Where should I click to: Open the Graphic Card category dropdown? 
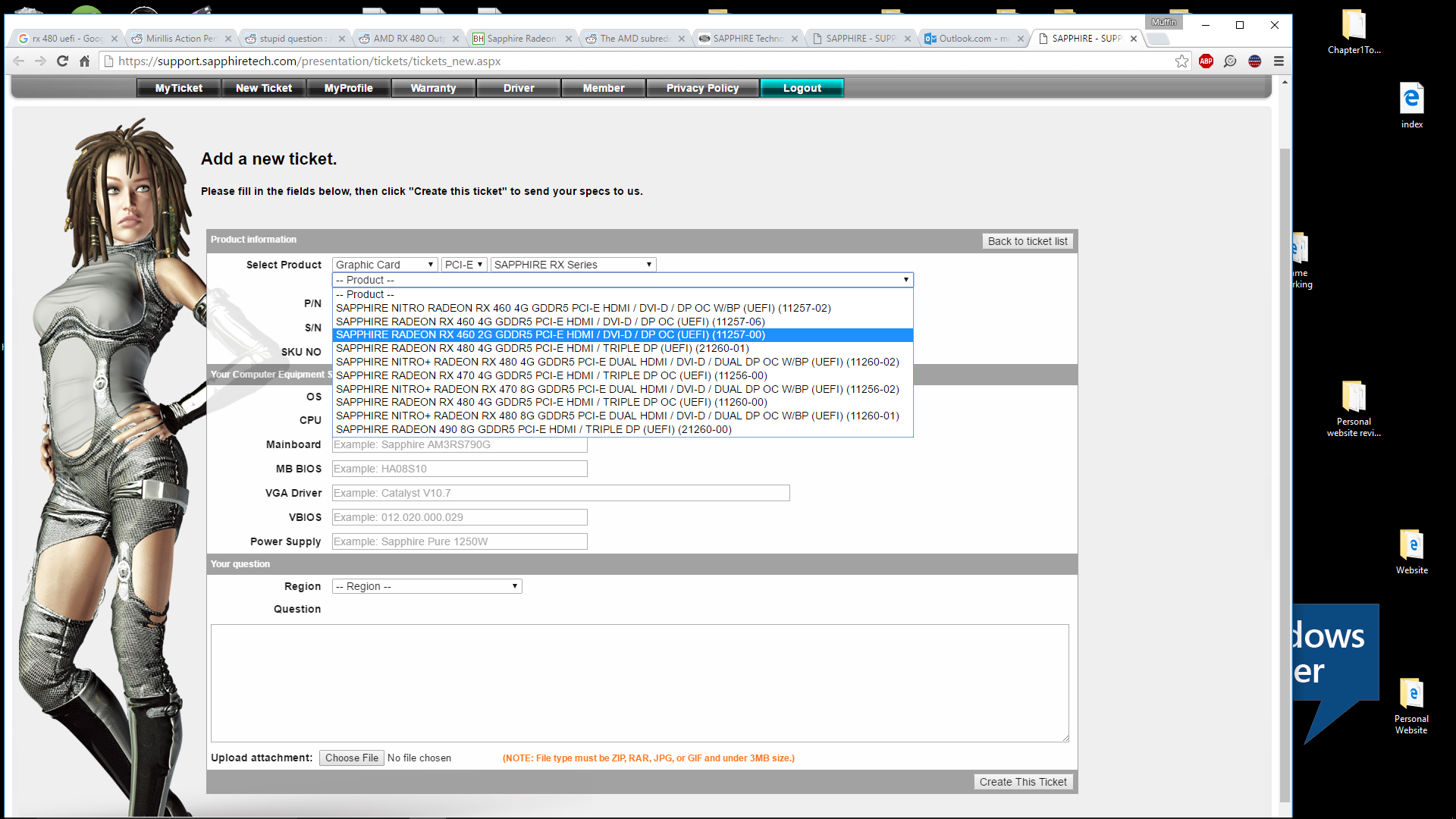384,265
